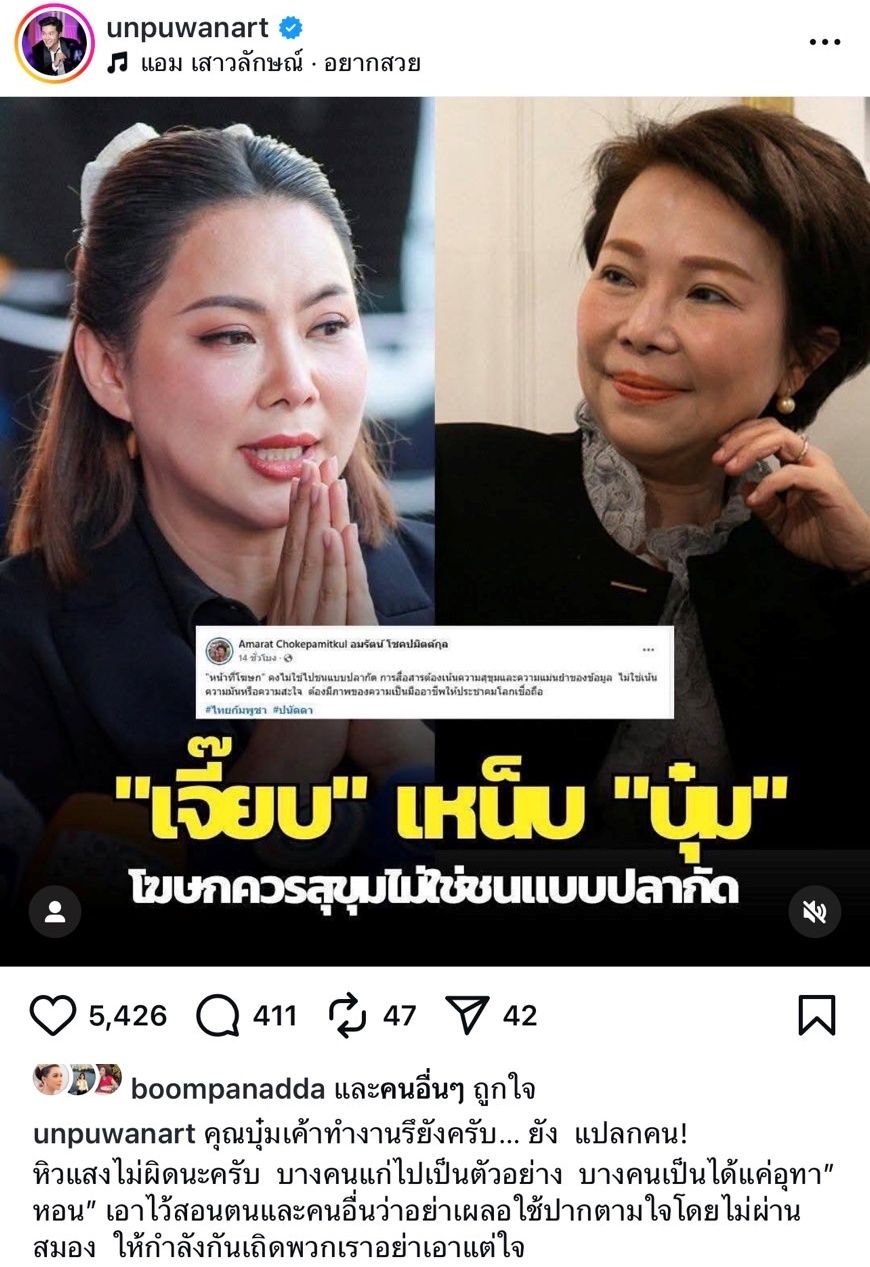Tap the music note icon
Viewport: 870px width, 1267px height.
[118, 63]
